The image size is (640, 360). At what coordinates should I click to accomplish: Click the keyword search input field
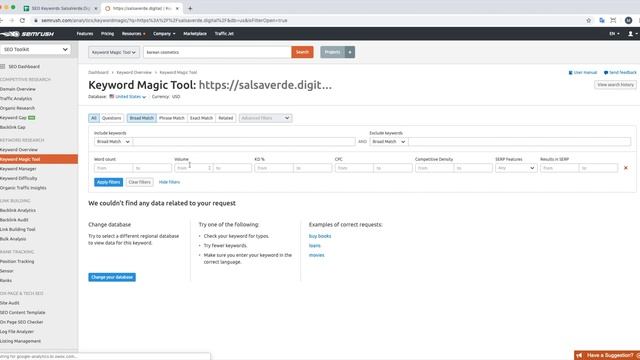(x=217, y=52)
